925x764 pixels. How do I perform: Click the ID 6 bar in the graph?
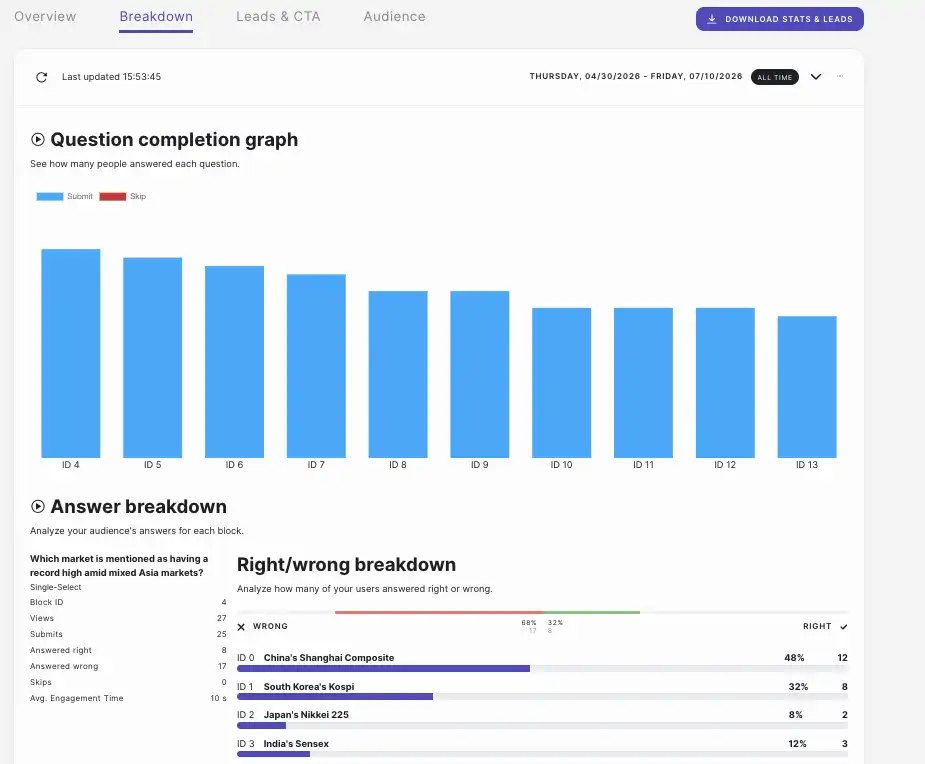point(234,362)
